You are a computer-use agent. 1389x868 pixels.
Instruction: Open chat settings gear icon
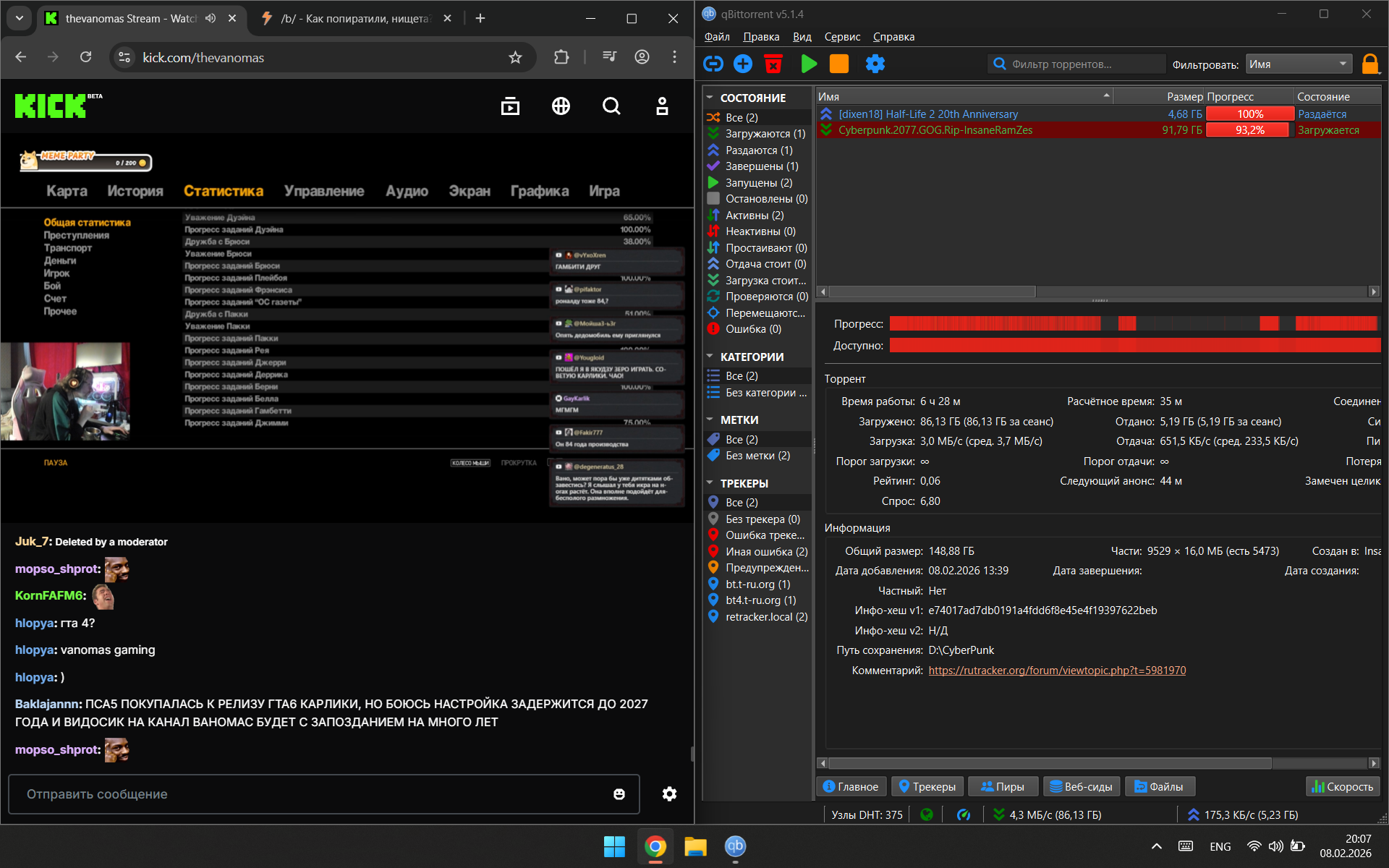click(x=669, y=794)
